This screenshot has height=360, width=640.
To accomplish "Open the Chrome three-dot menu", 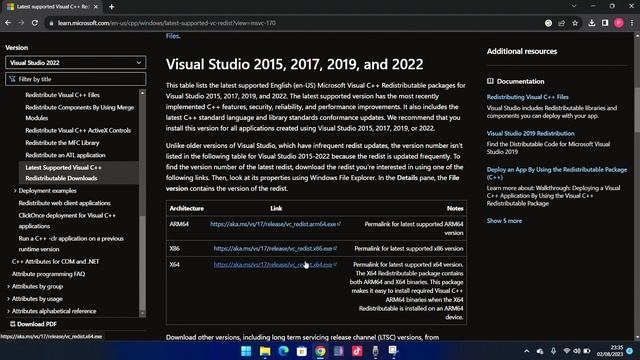I will click(632, 23).
